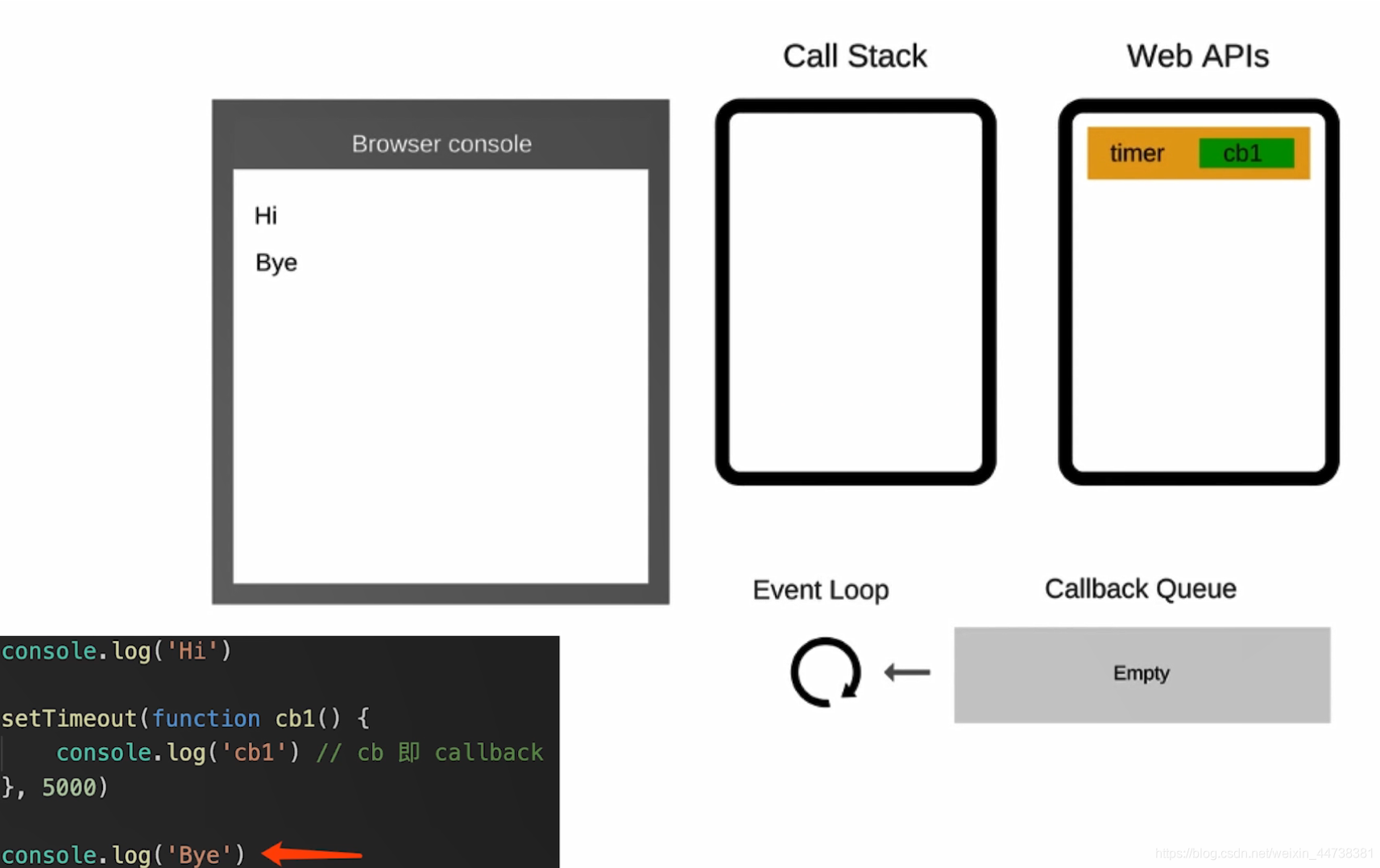Click the '}, 5000)' code line
Viewport: 1380px width, 868px height.
pyautogui.click(x=55, y=787)
